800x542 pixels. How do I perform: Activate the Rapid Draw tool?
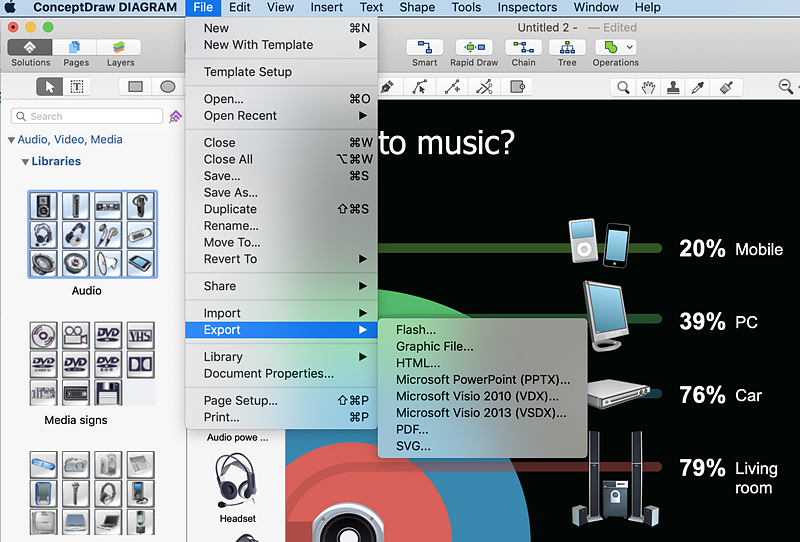click(x=474, y=47)
